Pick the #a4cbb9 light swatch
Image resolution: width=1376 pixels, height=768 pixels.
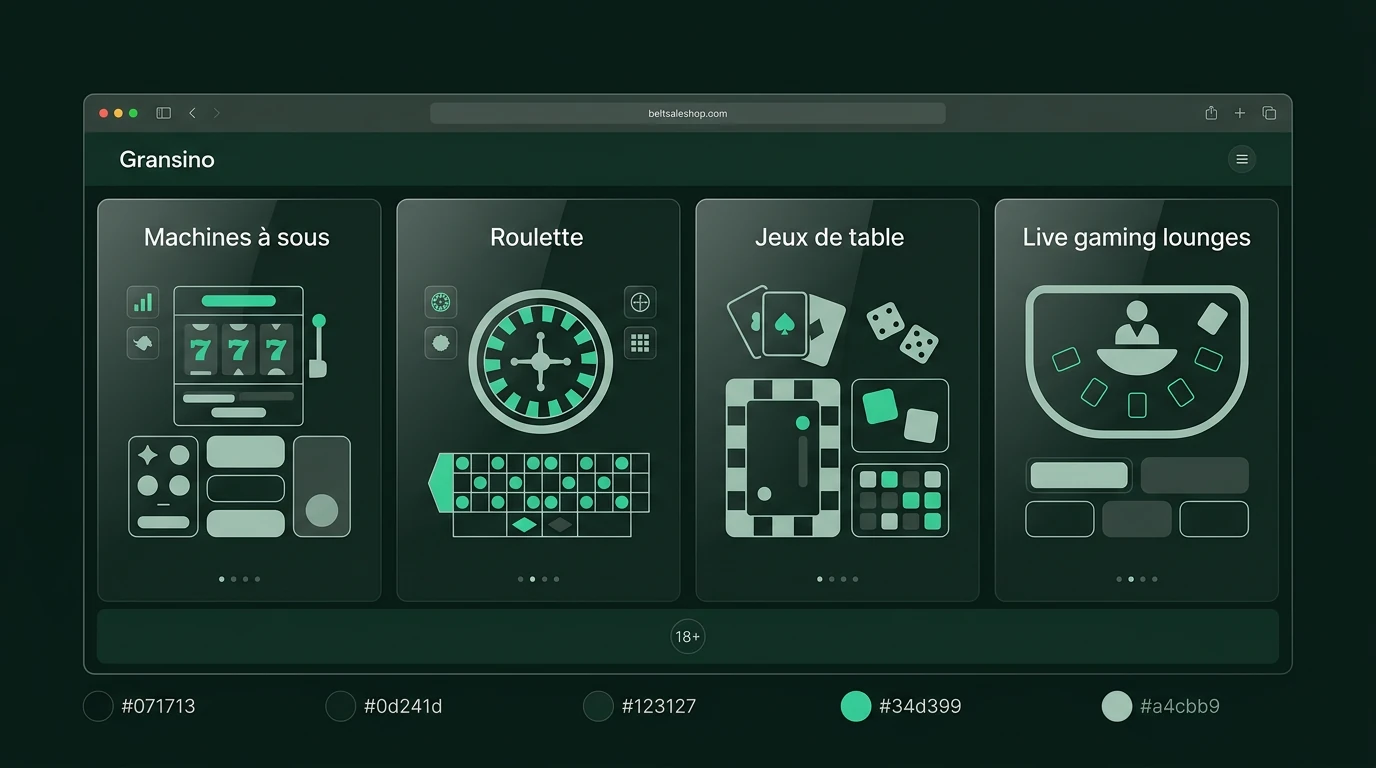click(x=1117, y=706)
